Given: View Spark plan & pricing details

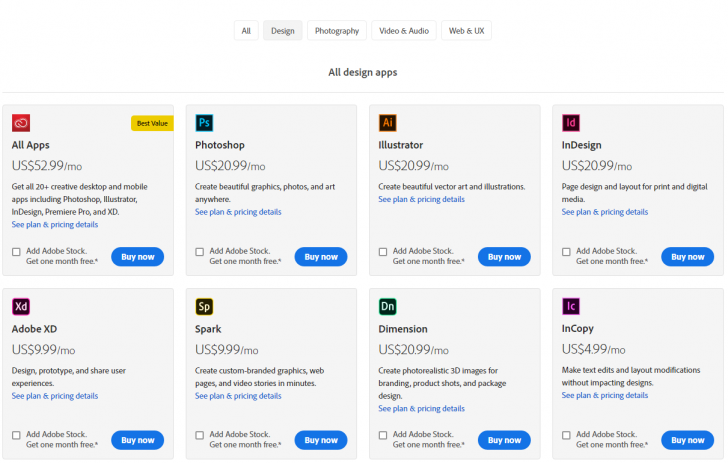Looking at the screenshot, I should [x=238, y=395].
